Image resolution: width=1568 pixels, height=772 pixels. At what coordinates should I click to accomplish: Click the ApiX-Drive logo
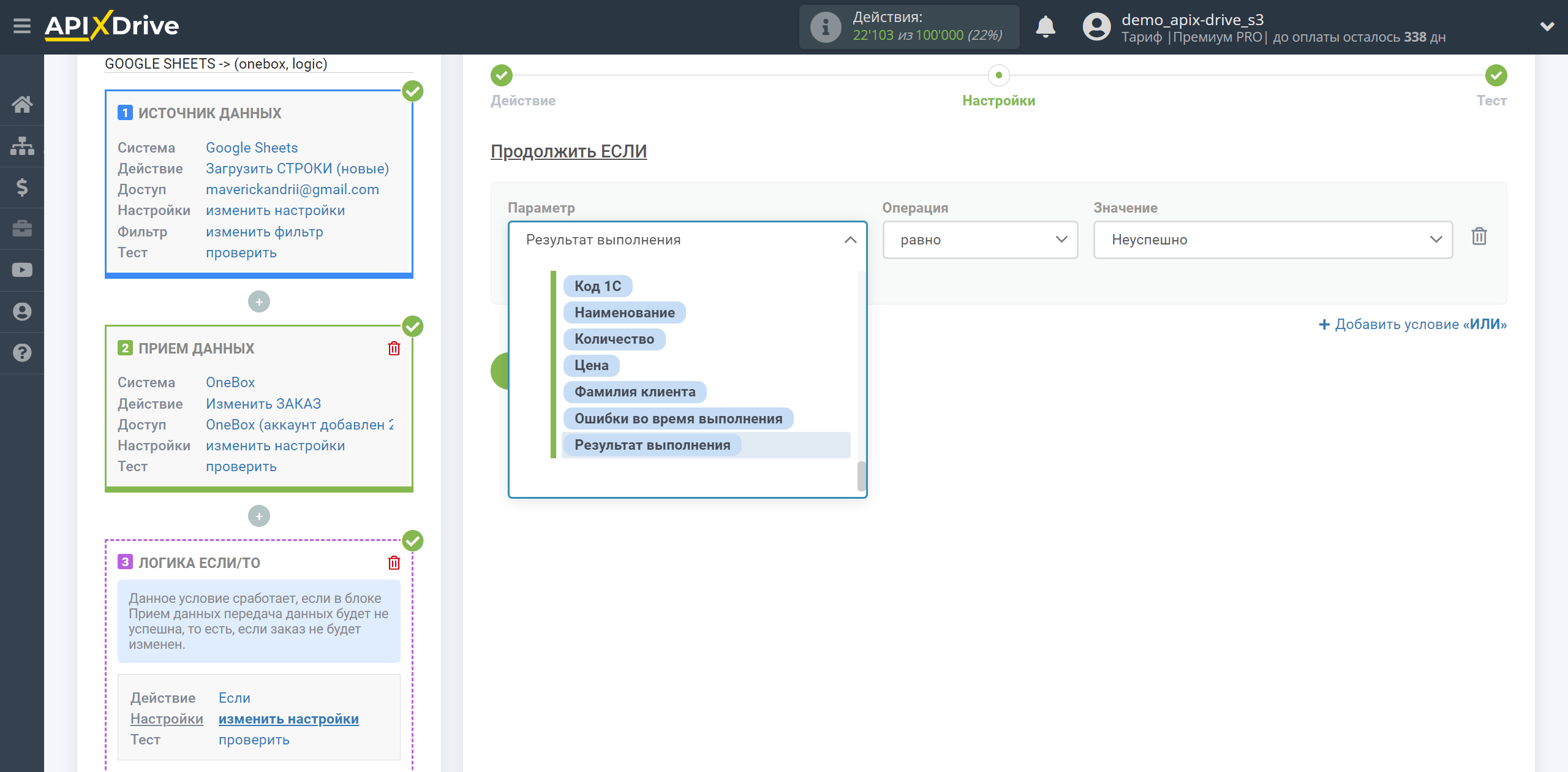click(x=112, y=26)
